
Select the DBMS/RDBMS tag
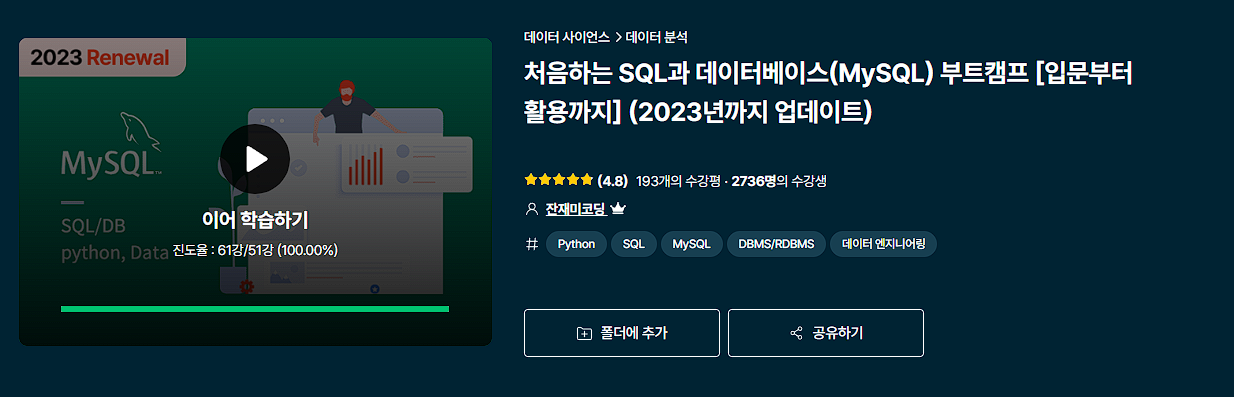pos(777,244)
